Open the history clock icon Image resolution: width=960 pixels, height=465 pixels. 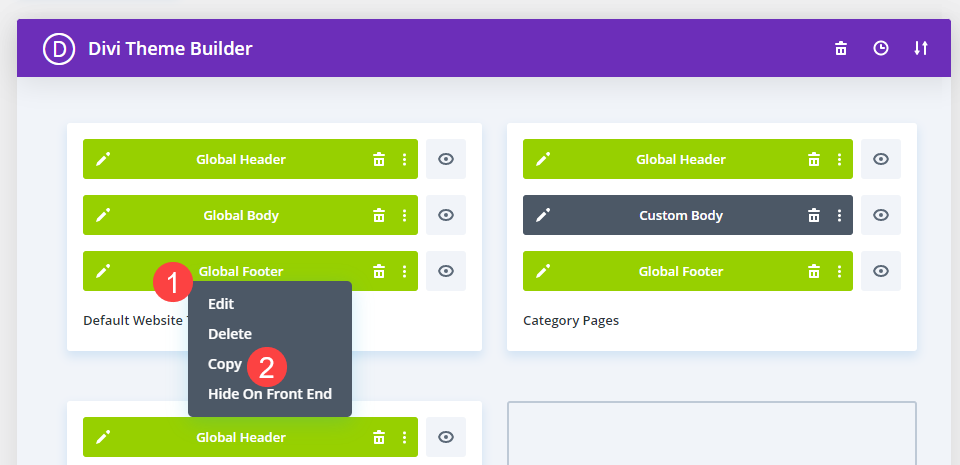[x=880, y=48]
